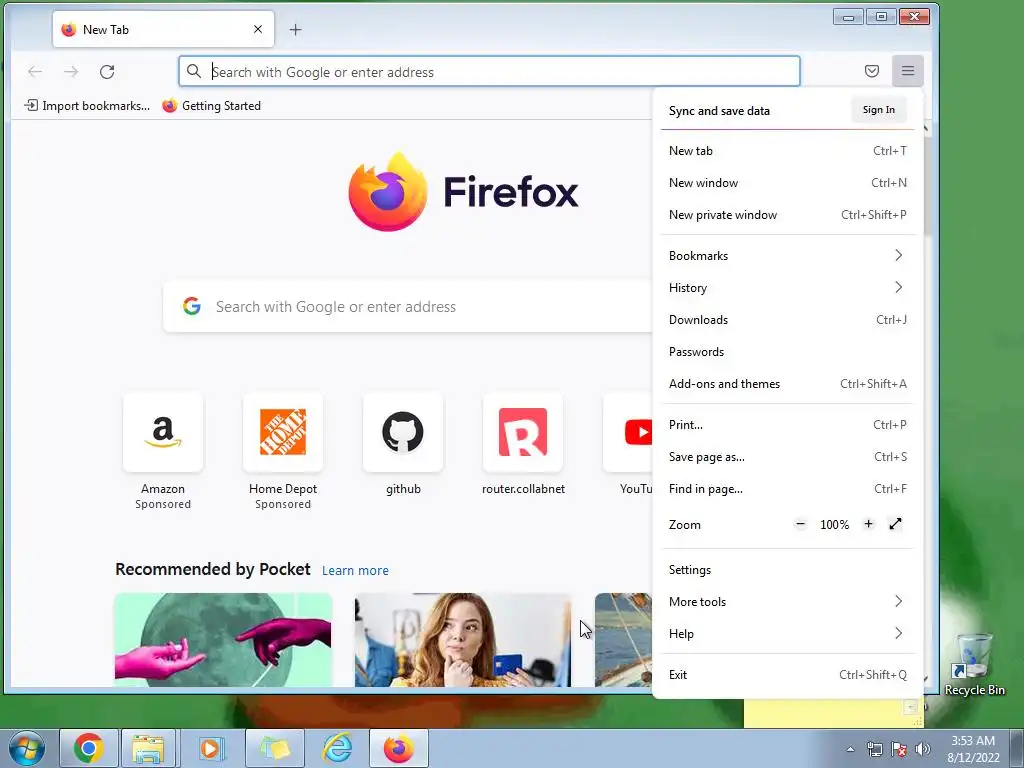Screen dimensions: 1024x768
Task: Decrease zoom with the minus button
Action: 800,524
